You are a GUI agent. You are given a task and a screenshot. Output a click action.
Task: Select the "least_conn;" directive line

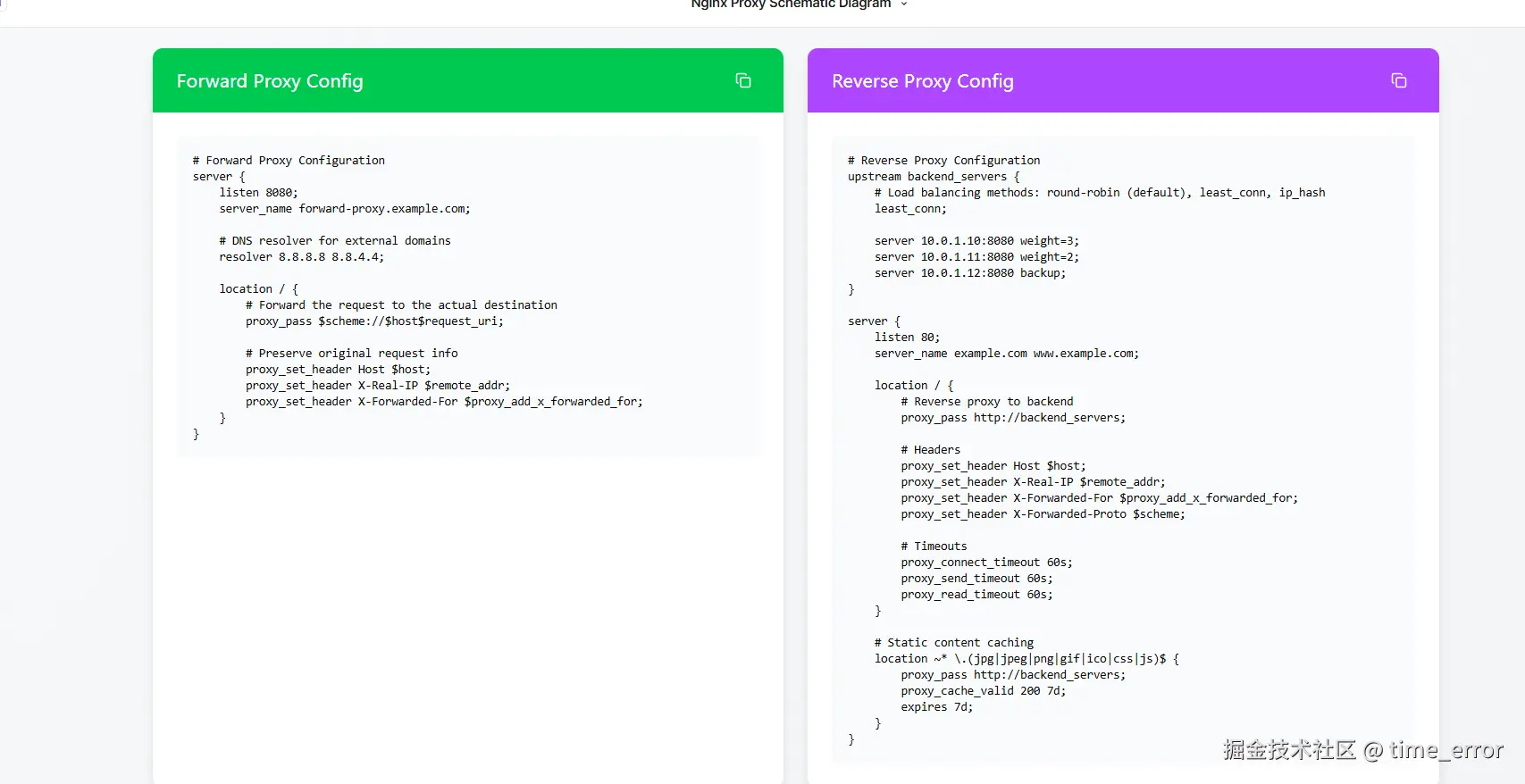click(910, 209)
